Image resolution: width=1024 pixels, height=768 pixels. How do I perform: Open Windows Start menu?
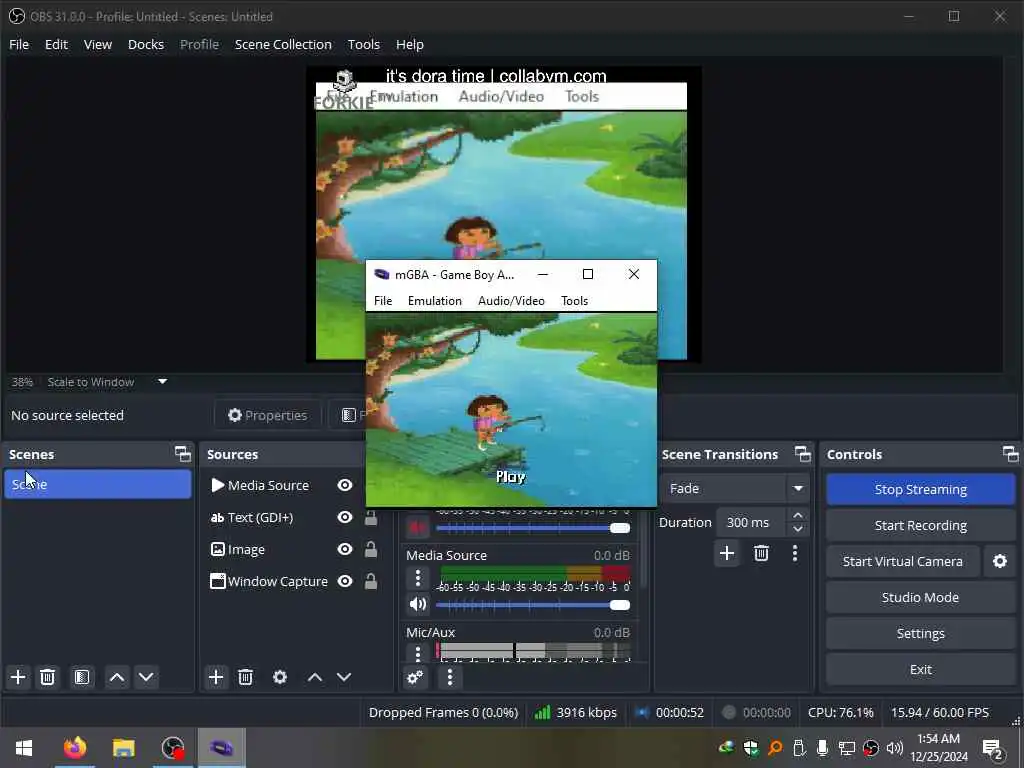click(24, 748)
